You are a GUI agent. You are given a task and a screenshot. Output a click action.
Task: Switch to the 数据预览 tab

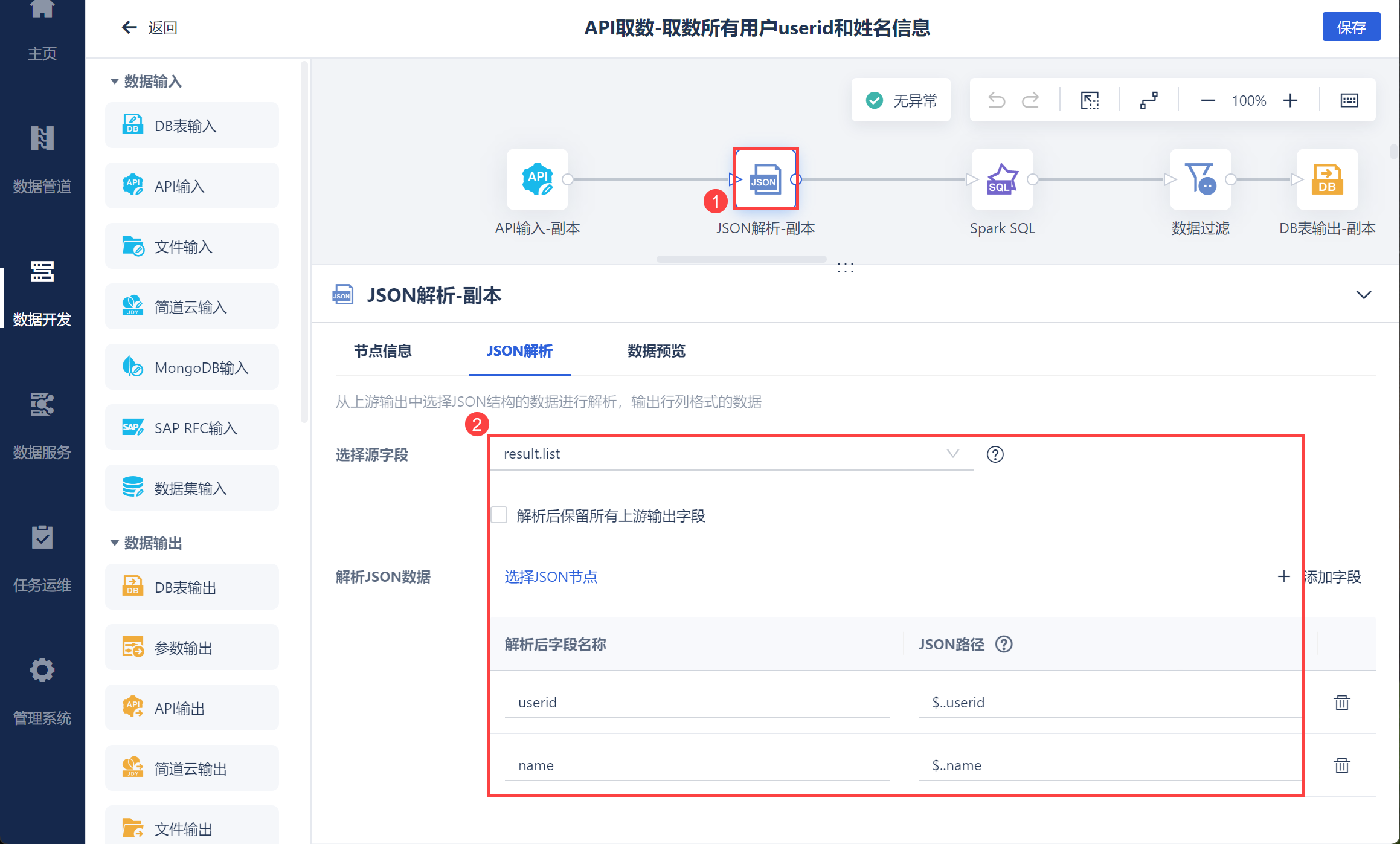coord(656,351)
